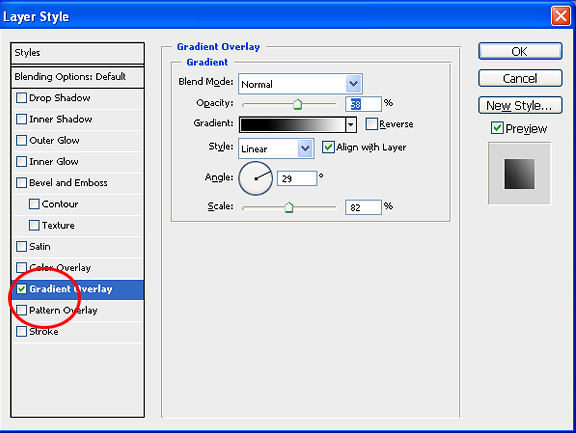
Task: Click the Cancel button
Action: pyautogui.click(x=520, y=78)
